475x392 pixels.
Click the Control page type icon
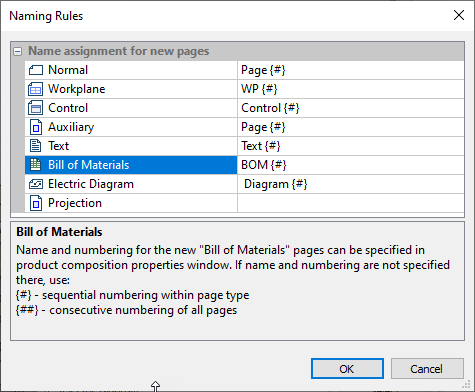coord(36,108)
